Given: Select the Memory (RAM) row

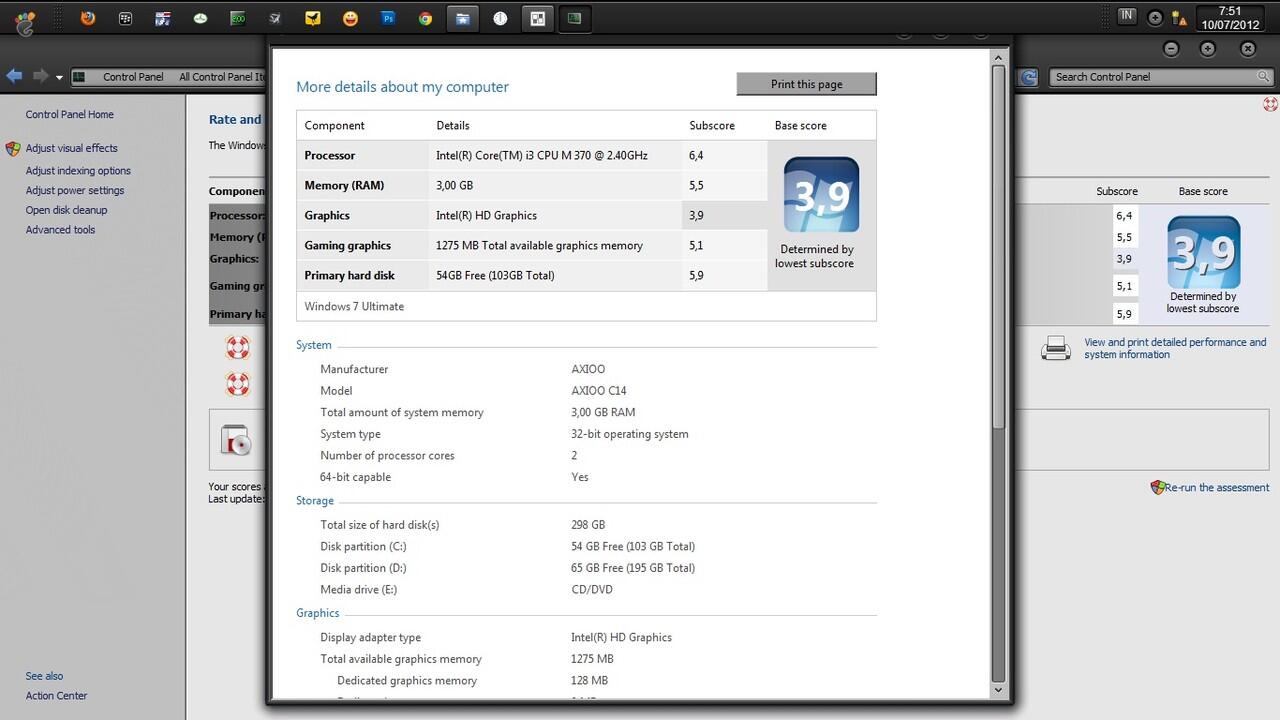Looking at the screenshot, I should (532, 185).
